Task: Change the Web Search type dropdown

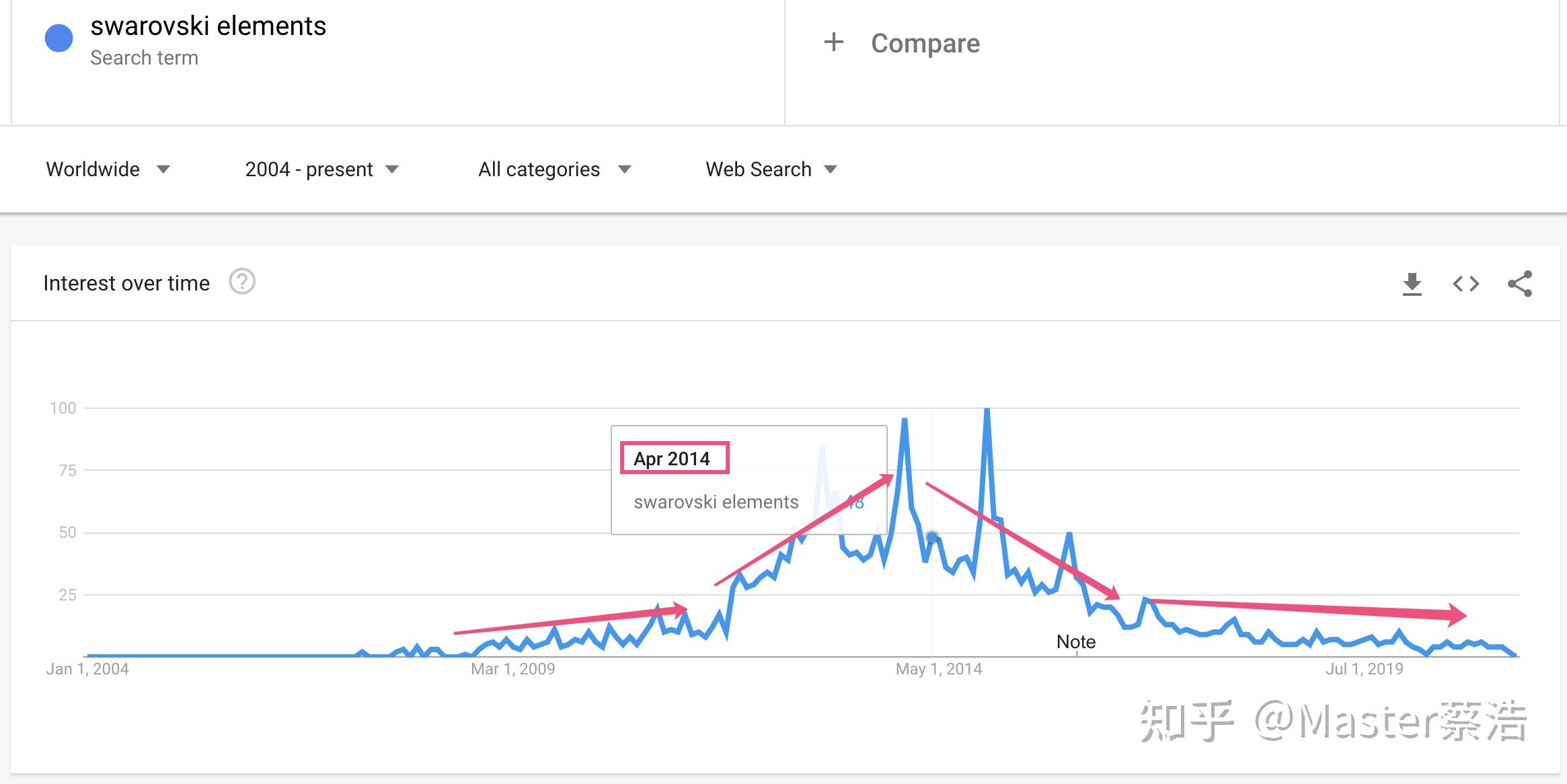Action: click(x=771, y=169)
